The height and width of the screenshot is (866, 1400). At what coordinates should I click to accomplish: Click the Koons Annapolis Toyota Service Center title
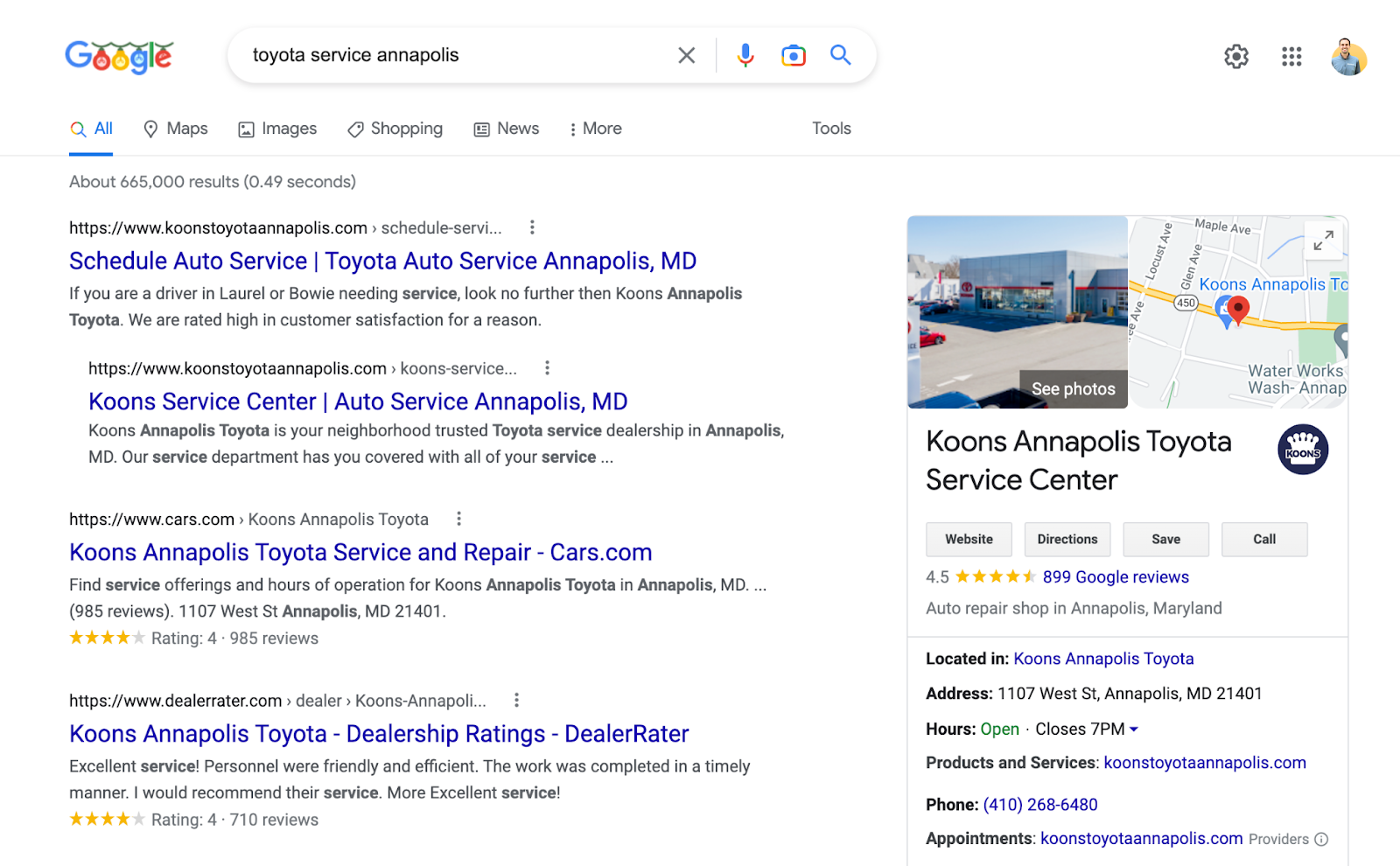pyautogui.click(x=1079, y=460)
